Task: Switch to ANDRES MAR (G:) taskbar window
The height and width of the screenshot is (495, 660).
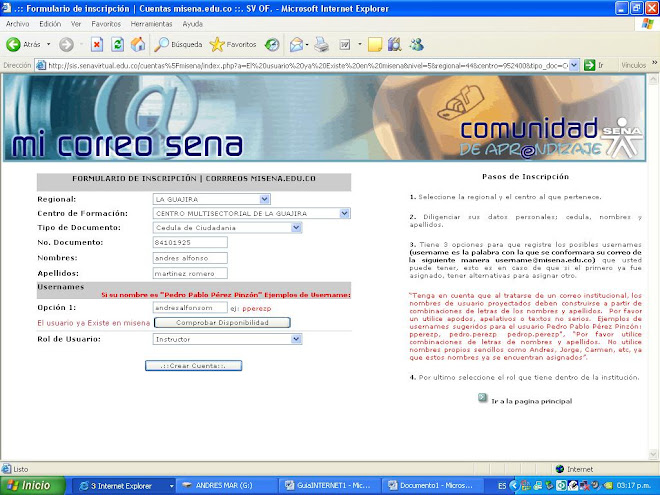Action: pos(226,486)
